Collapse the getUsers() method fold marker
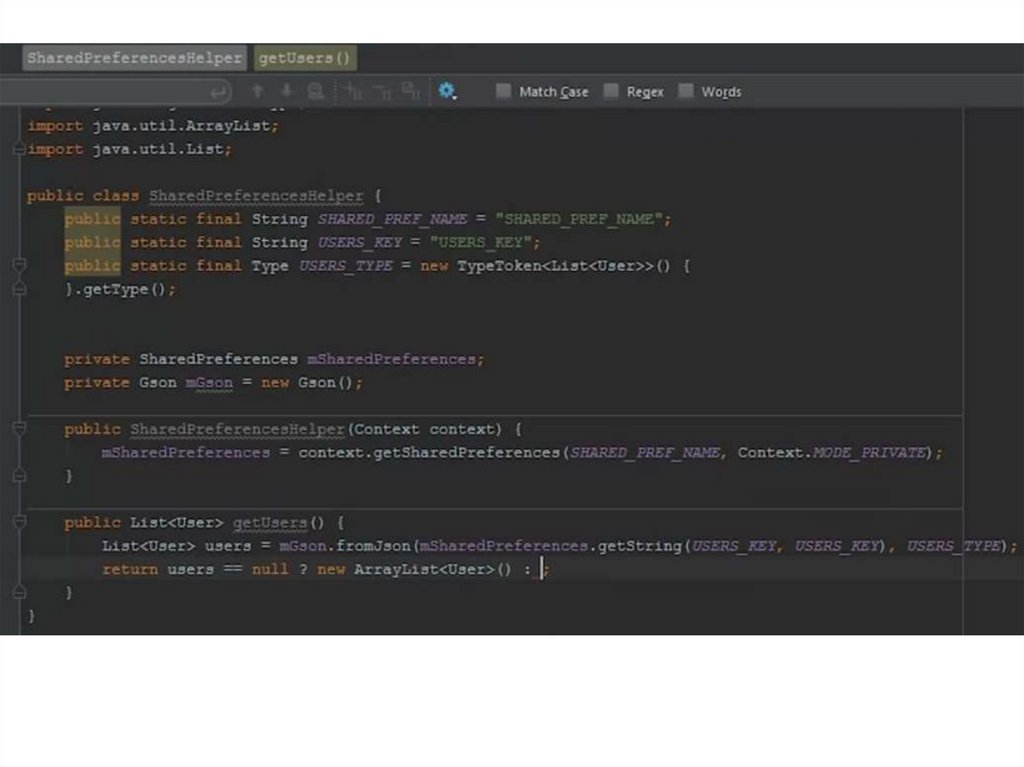Image resolution: width=1024 pixels, height=767 pixels. click(x=18, y=522)
